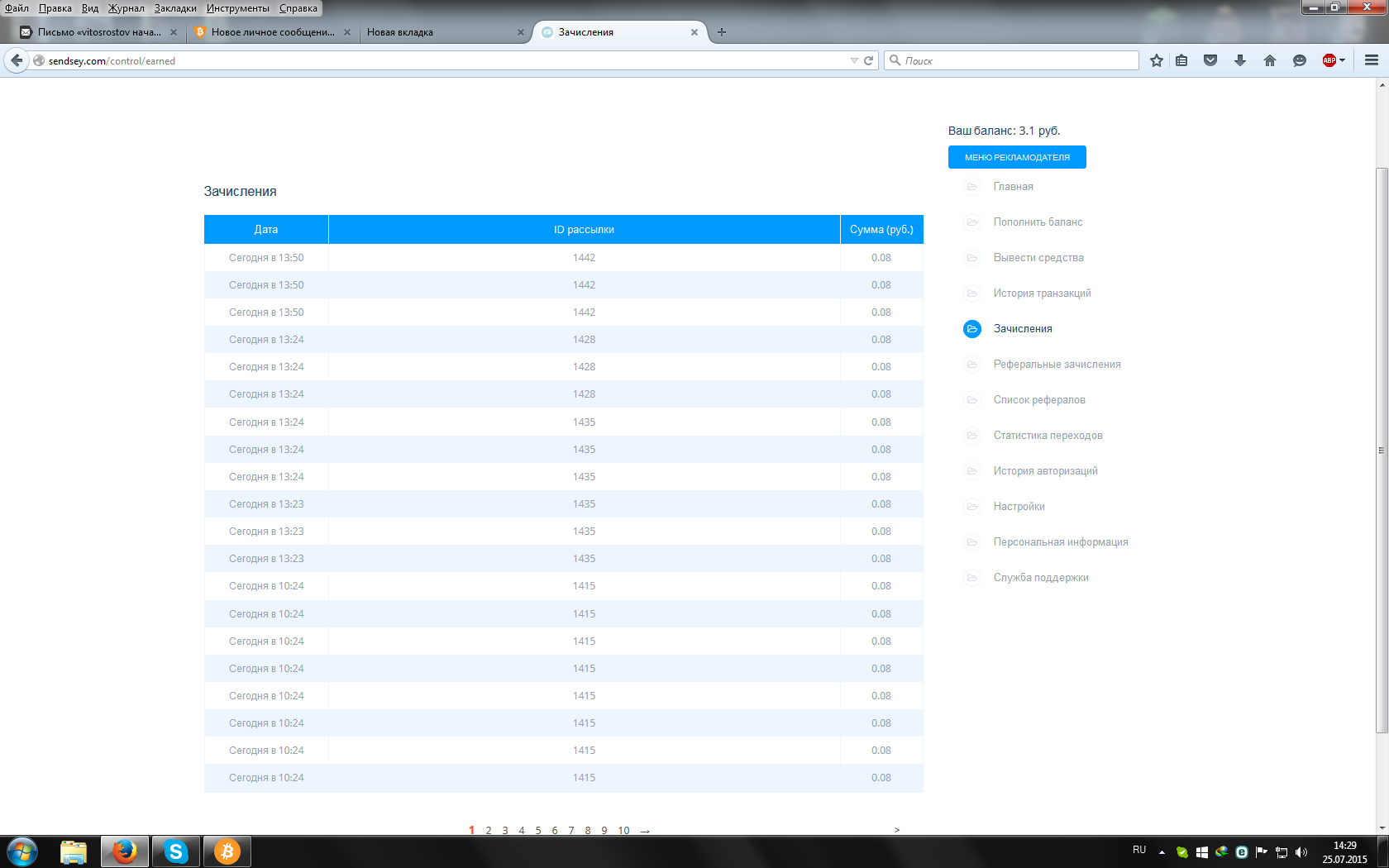The height and width of the screenshot is (868, 1389).
Task: Click the volume speaker tray icon
Action: point(1301,852)
